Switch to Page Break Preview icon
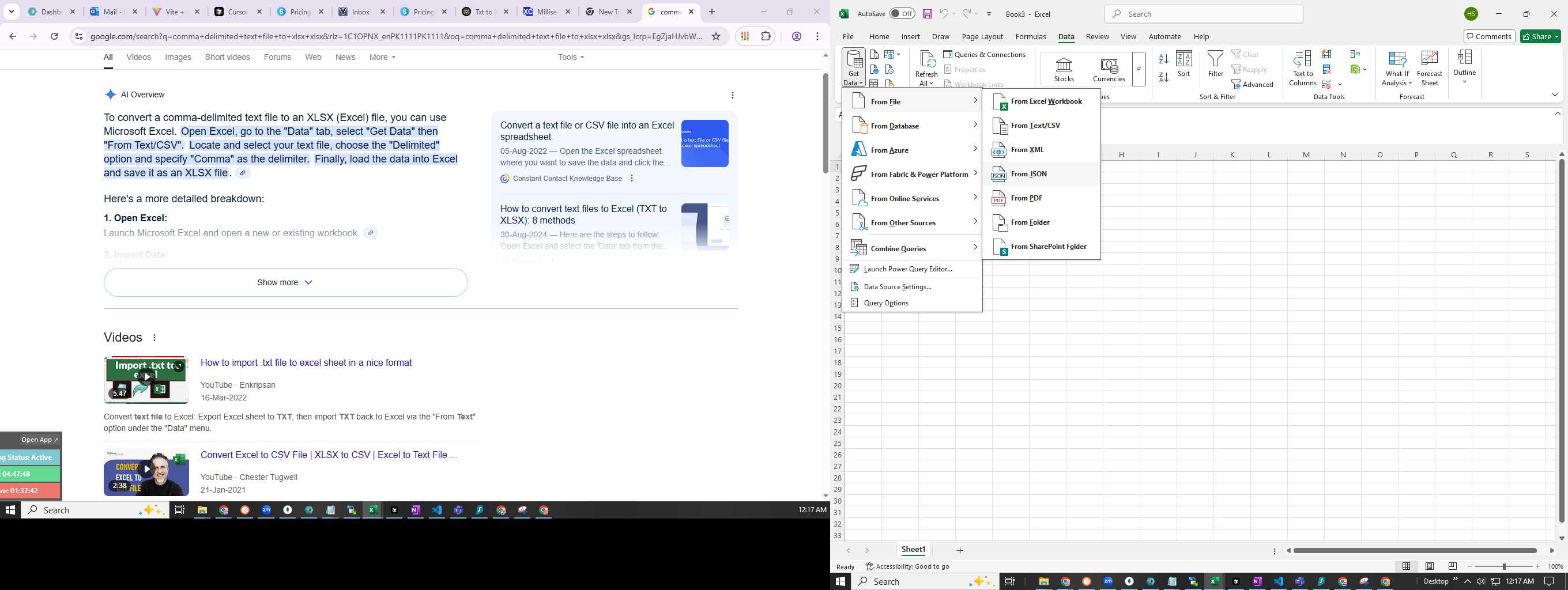The height and width of the screenshot is (590, 1568). (1452, 566)
